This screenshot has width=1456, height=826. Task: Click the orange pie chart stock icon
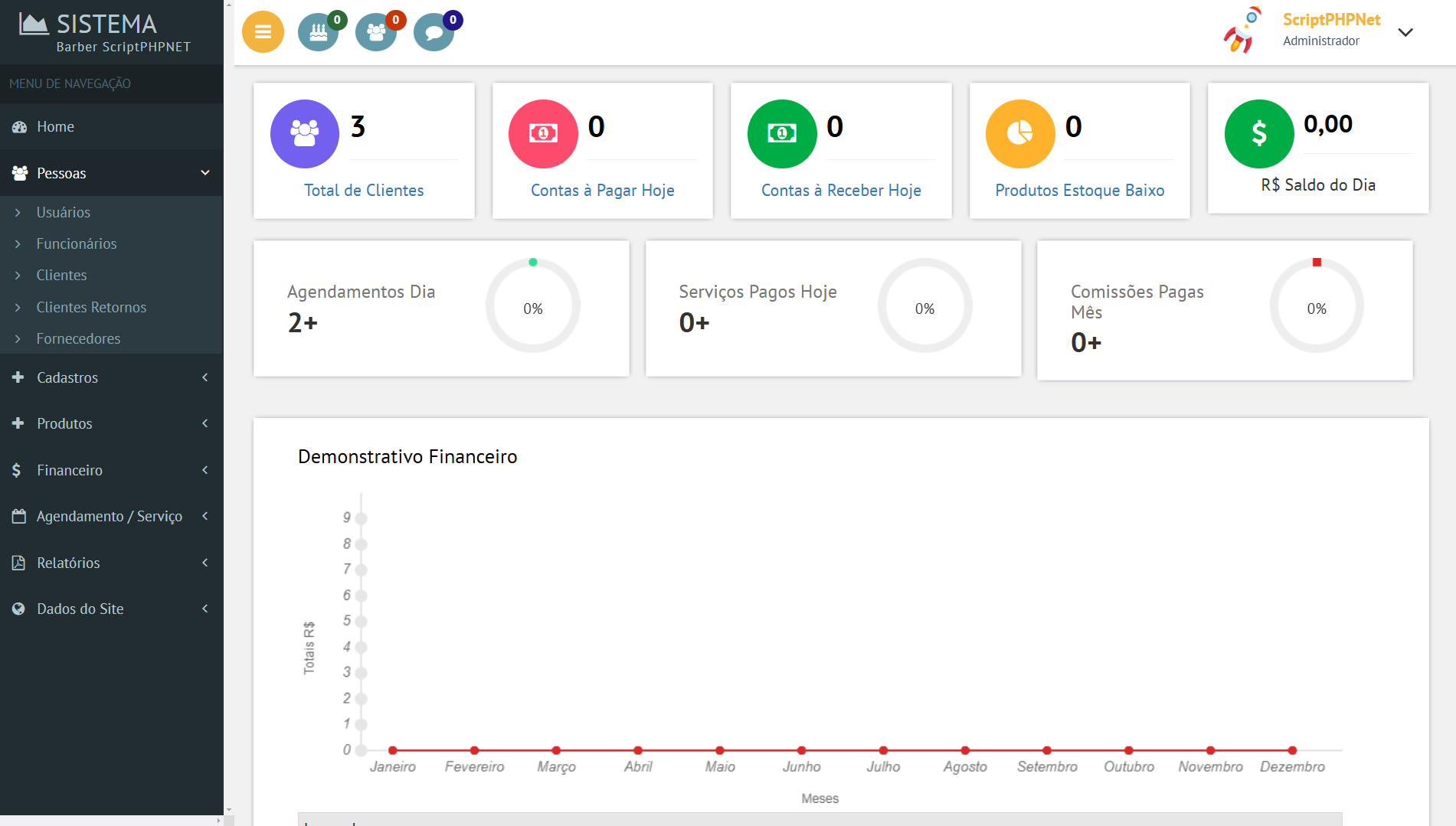tap(1020, 134)
